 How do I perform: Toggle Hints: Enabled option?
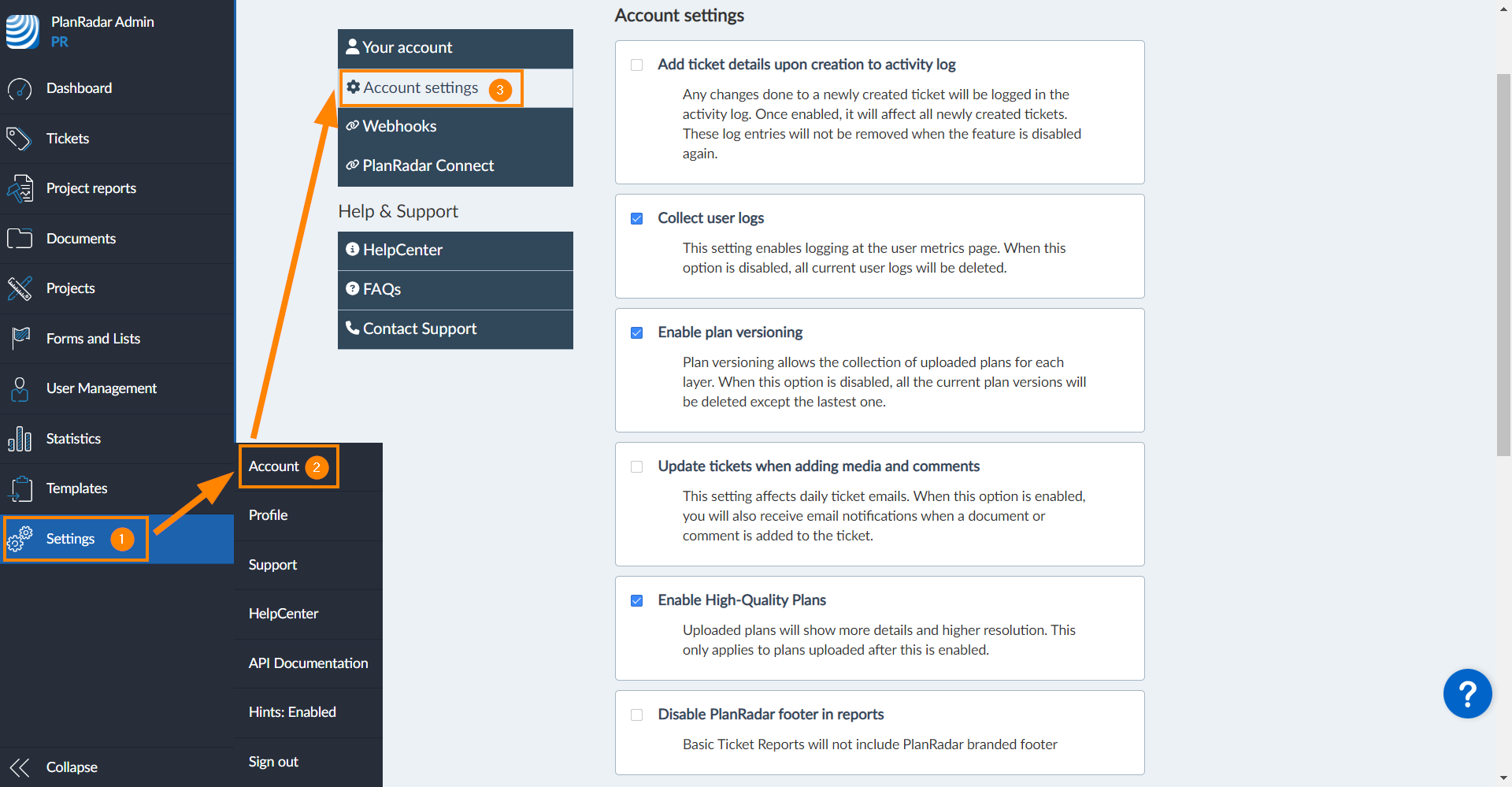tap(309, 712)
